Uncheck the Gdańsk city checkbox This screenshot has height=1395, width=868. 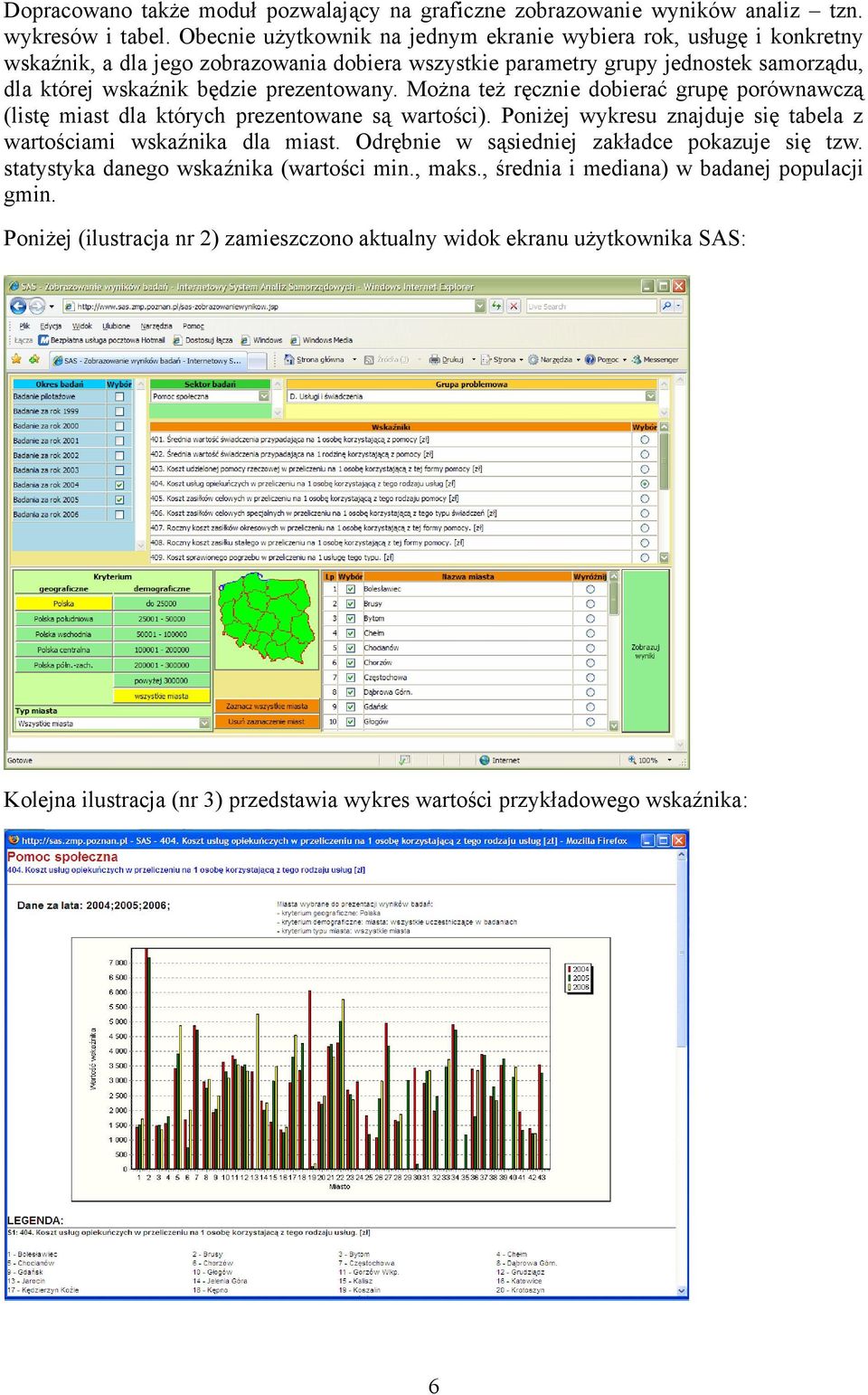click(350, 707)
